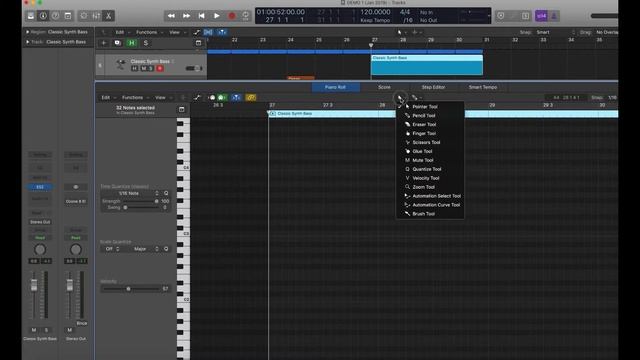This screenshot has height=360, width=640.
Task: Open Time Quantize 1/16 Note popup
Action: (131, 193)
